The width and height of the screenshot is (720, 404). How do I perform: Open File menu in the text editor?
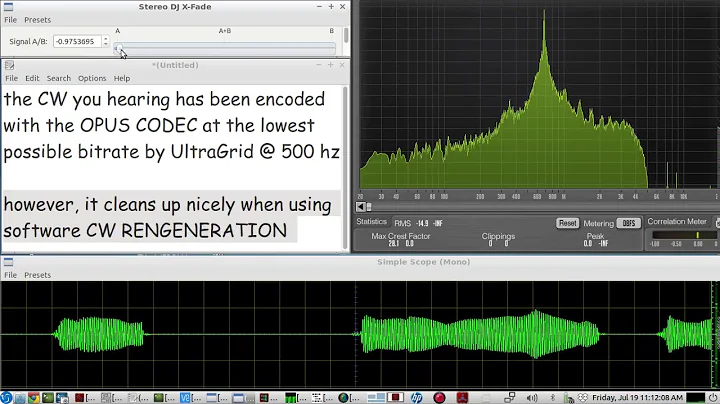coord(11,78)
